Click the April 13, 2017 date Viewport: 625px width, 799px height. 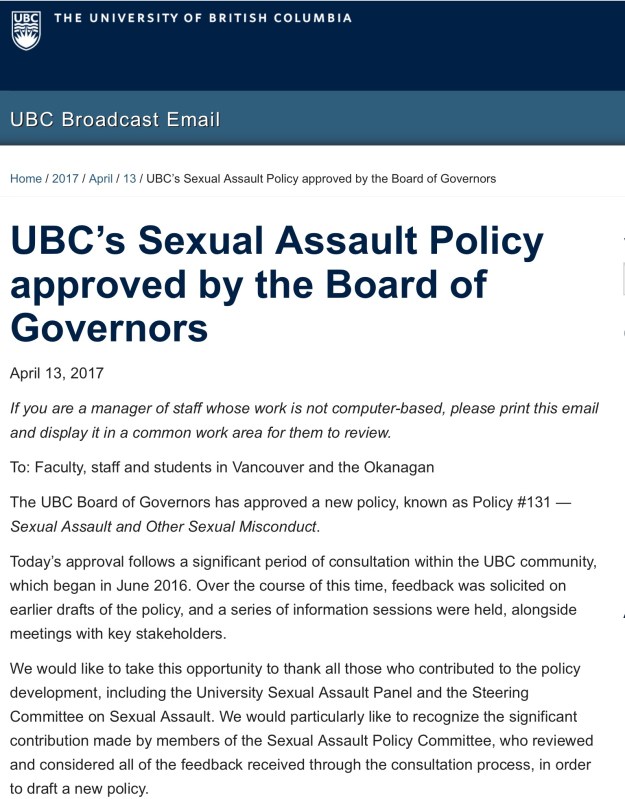point(57,374)
